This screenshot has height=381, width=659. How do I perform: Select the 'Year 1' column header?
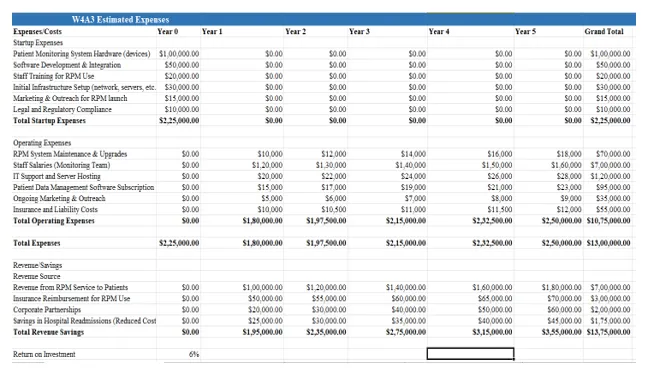212,32
